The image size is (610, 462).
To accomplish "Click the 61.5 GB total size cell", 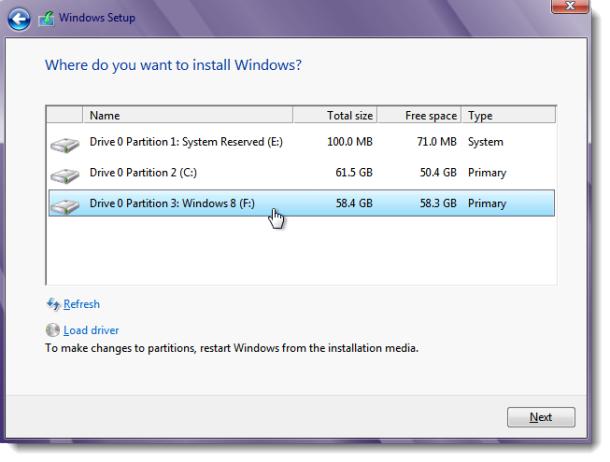I will click(354, 173).
